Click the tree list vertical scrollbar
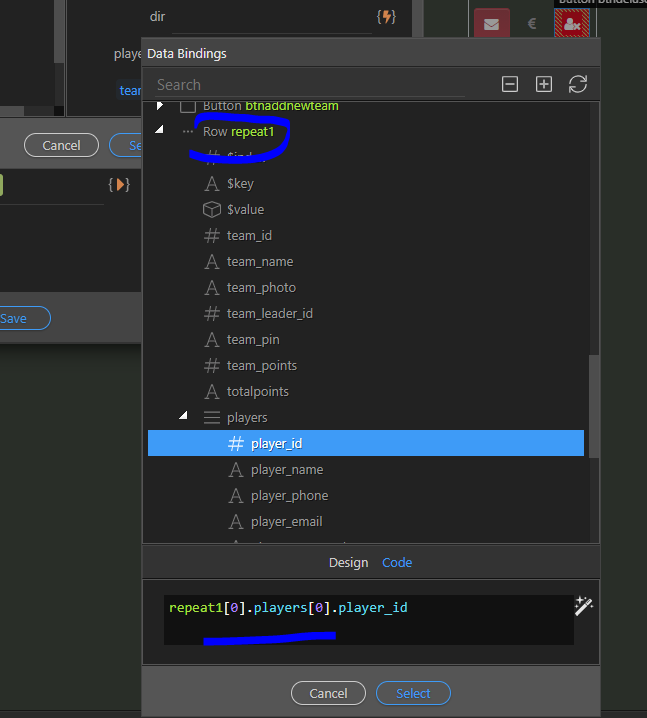Viewport: 647px width, 718px height. 594,400
